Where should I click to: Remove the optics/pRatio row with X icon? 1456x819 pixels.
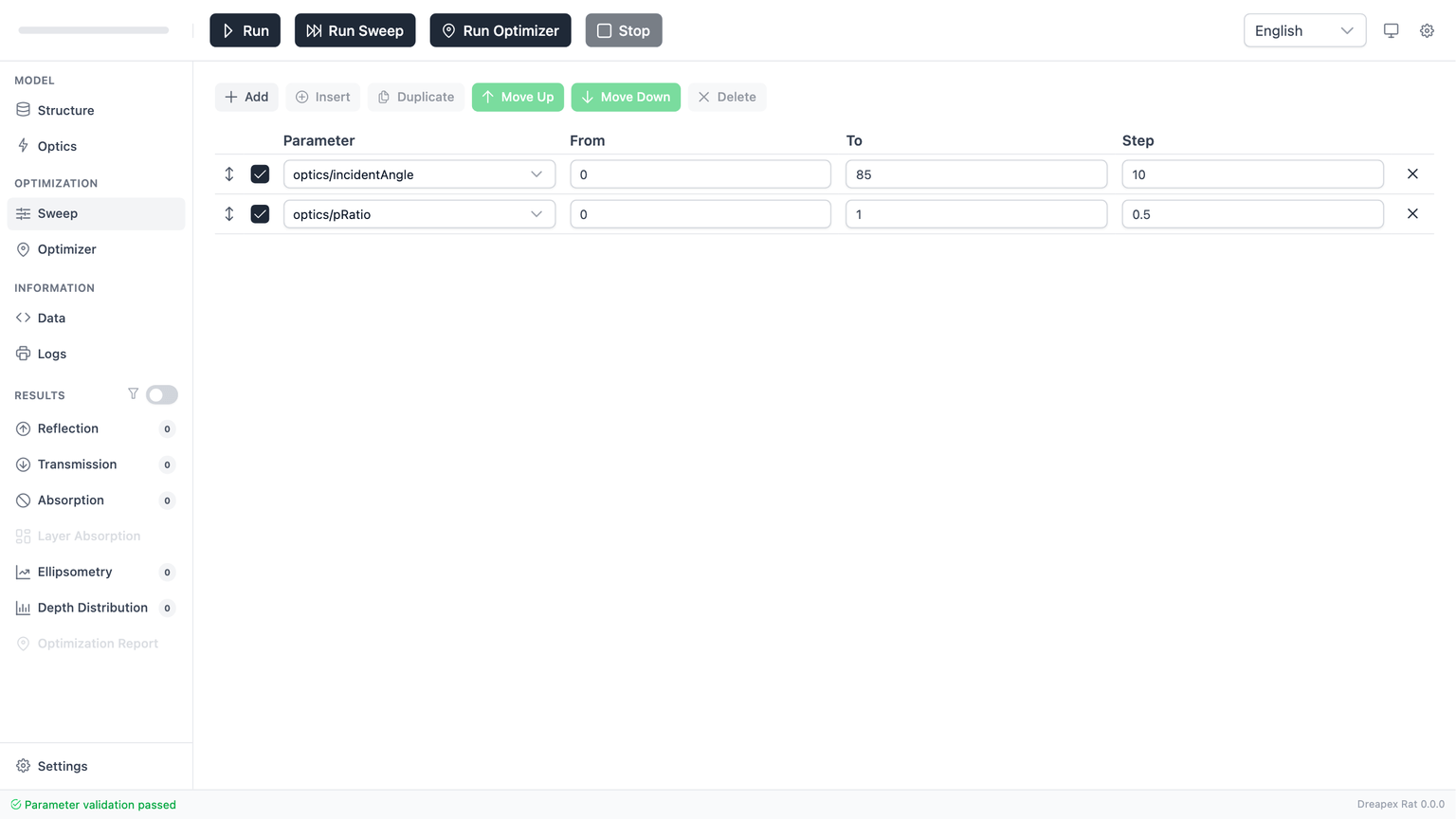click(x=1412, y=214)
